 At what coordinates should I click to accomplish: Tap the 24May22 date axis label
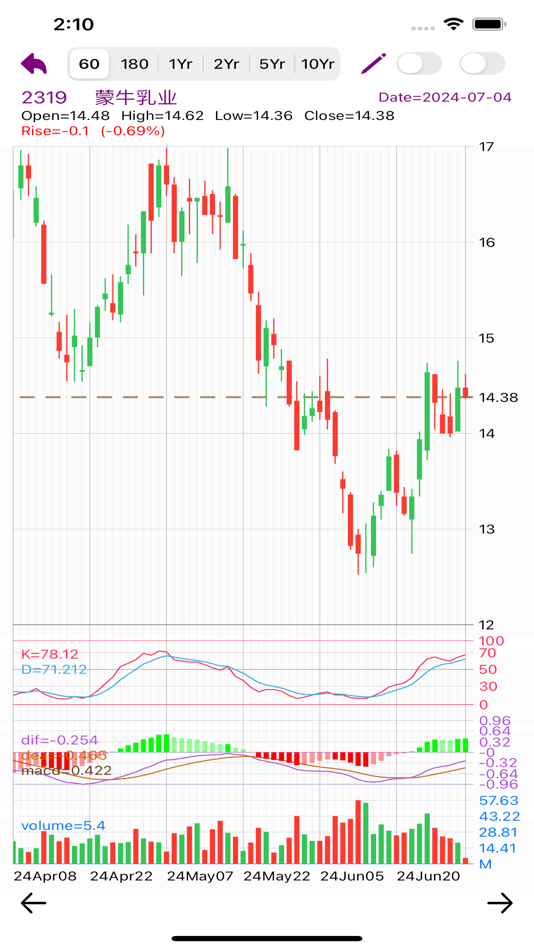click(x=276, y=876)
